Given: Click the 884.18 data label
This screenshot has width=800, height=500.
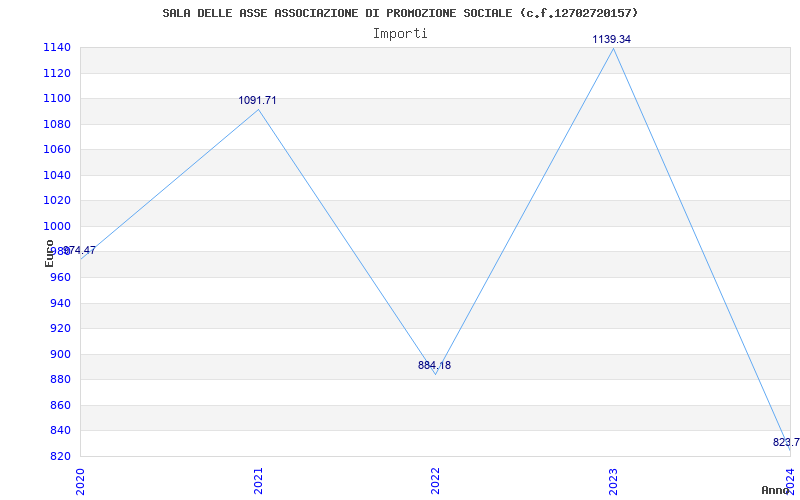Looking at the screenshot, I should coord(434,365).
